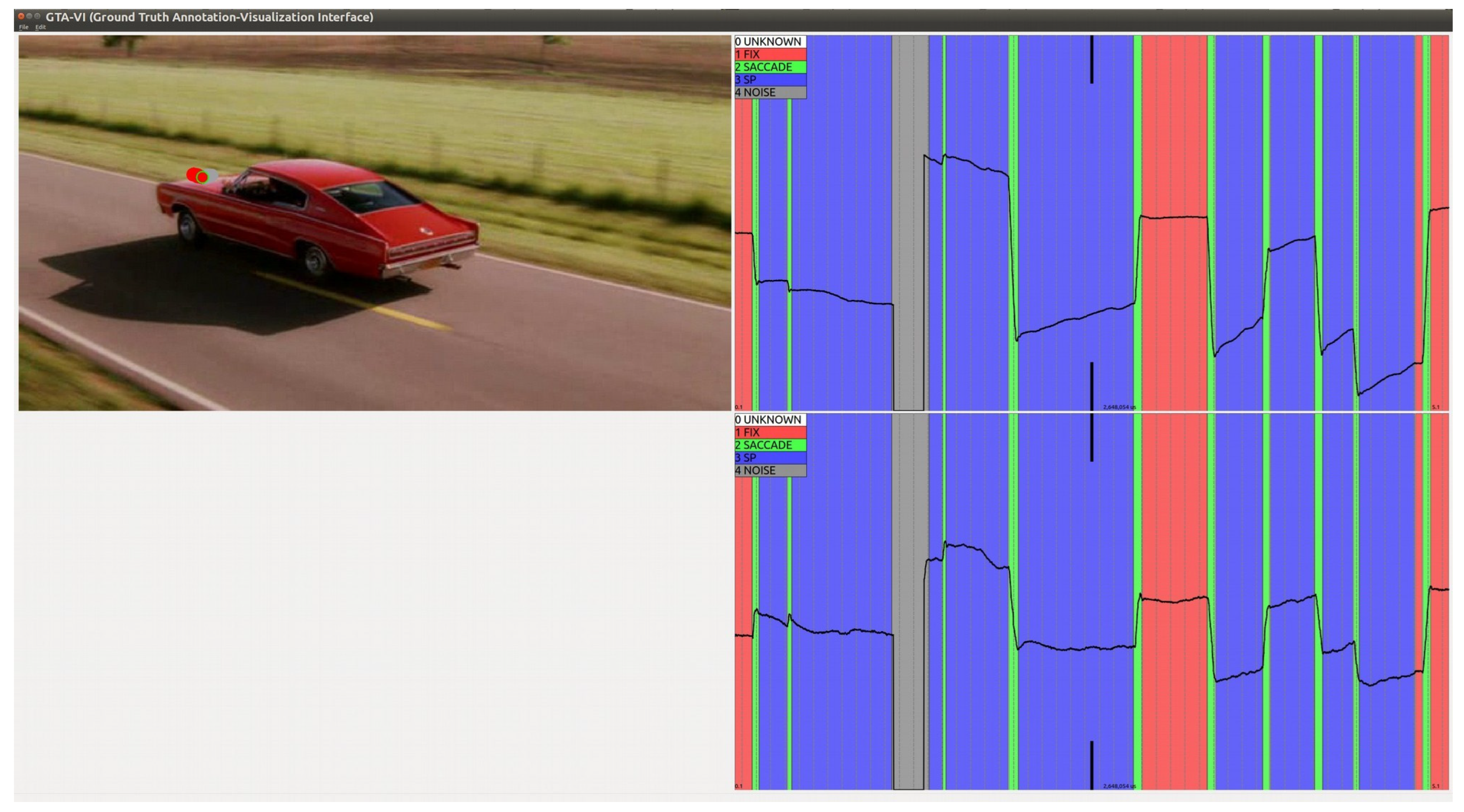
Task: Select 1 FIX label in bottom legend
Action: 770,432
